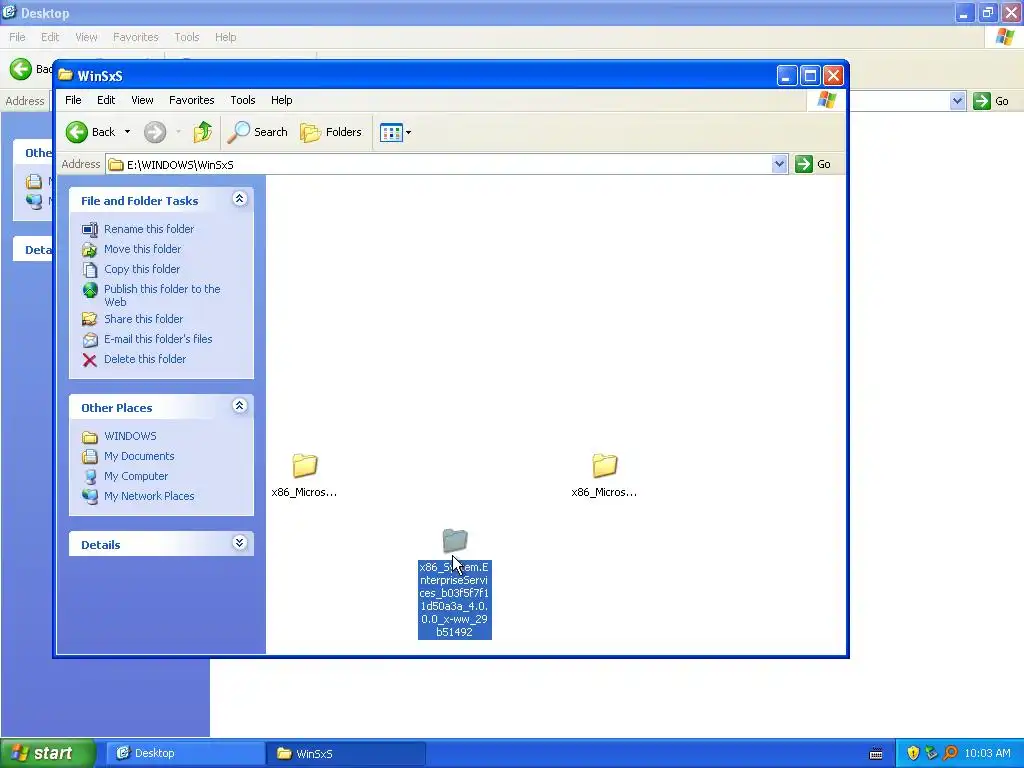Open Help menu in WinSxS window

(x=281, y=100)
